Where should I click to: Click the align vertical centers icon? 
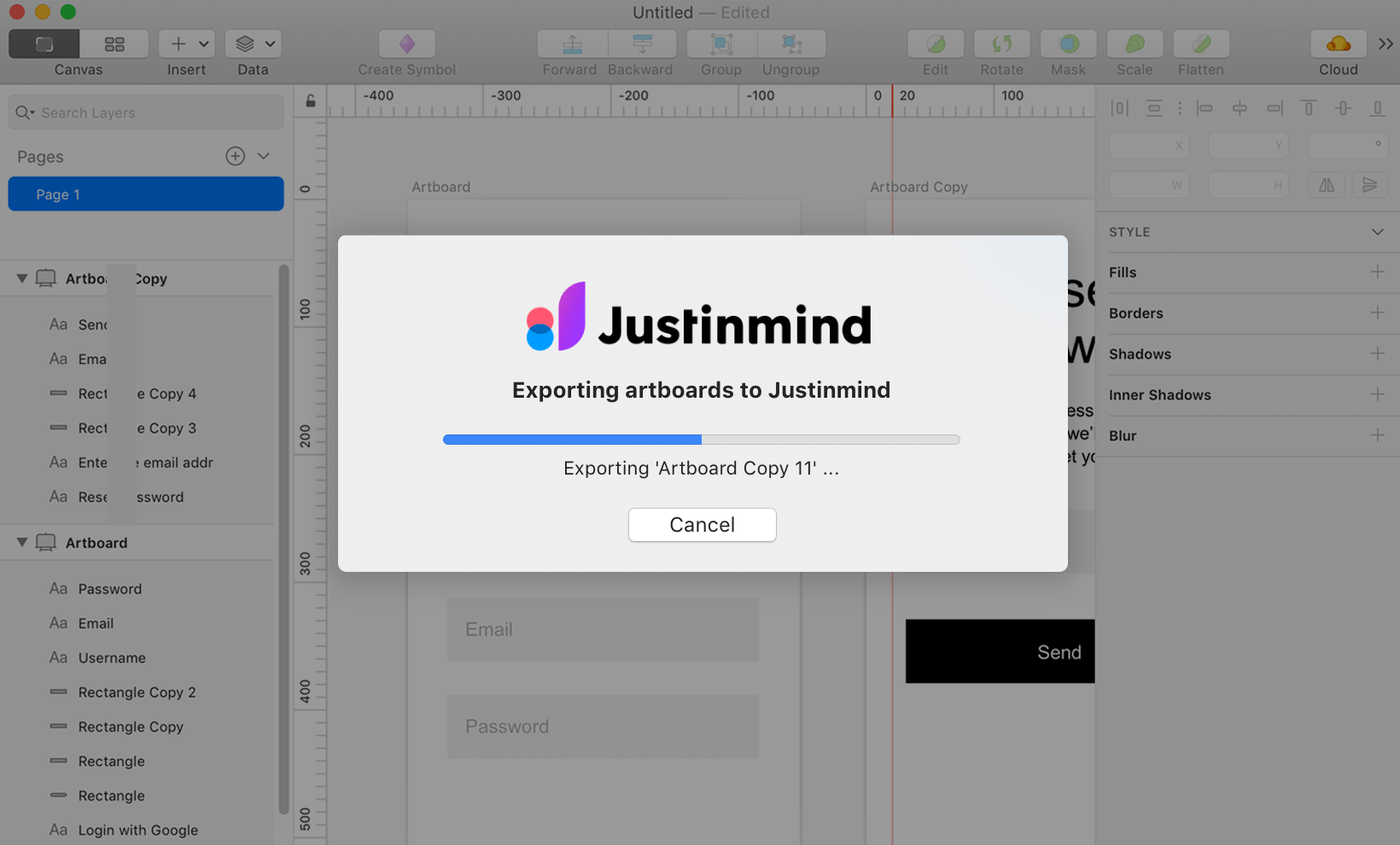point(1344,108)
